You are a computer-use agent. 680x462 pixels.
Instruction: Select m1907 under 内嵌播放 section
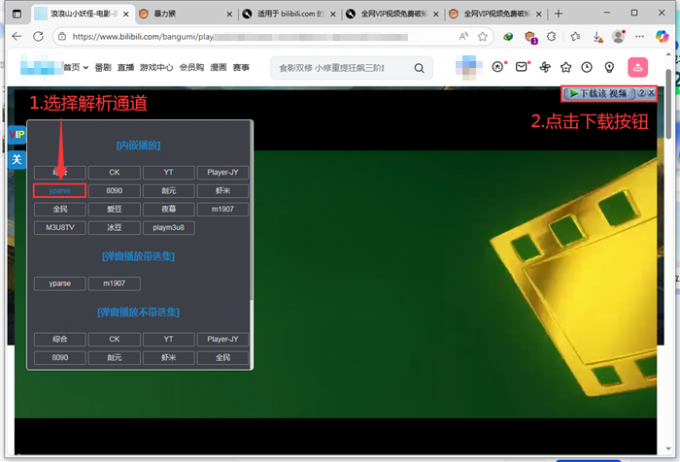(223, 209)
